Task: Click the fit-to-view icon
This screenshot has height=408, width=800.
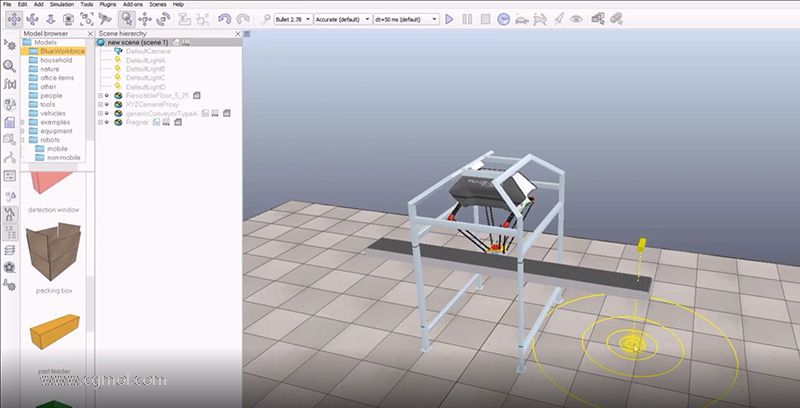Action: pyautogui.click(x=87, y=19)
